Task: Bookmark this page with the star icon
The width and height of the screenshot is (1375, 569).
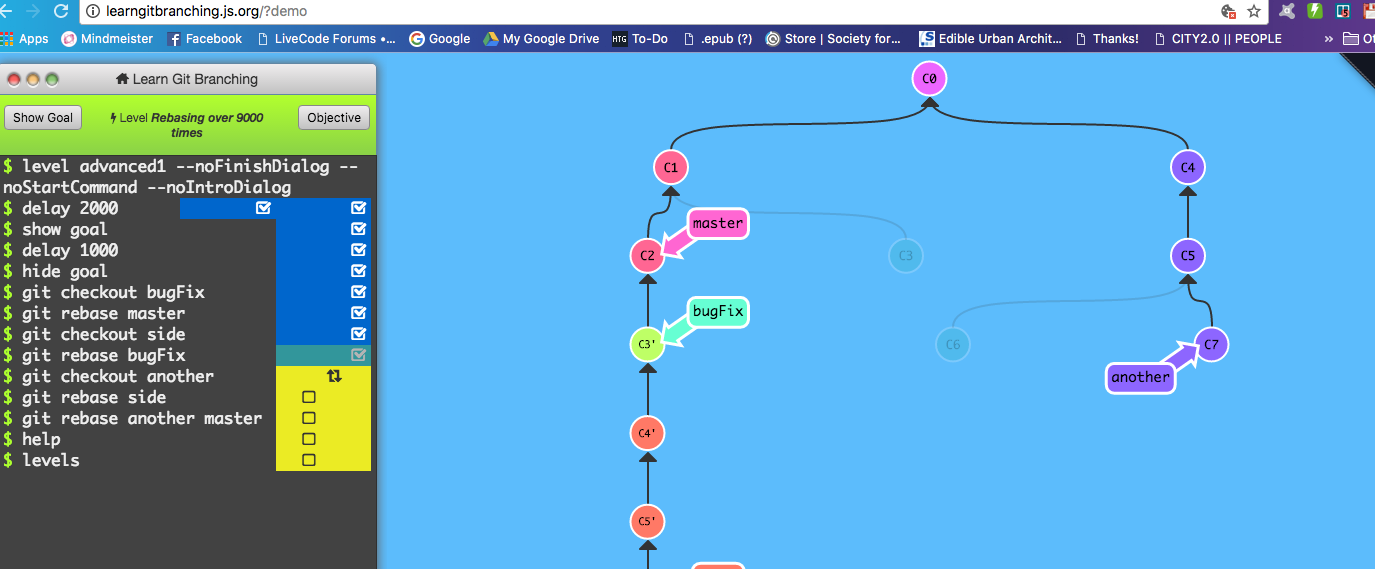Action: tap(1253, 11)
